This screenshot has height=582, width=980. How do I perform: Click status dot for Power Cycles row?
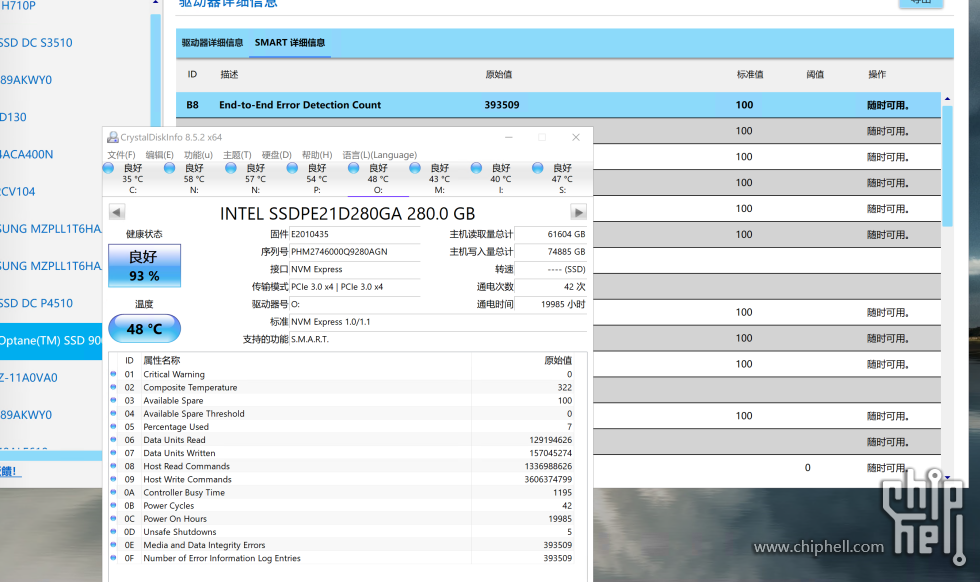coord(113,505)
